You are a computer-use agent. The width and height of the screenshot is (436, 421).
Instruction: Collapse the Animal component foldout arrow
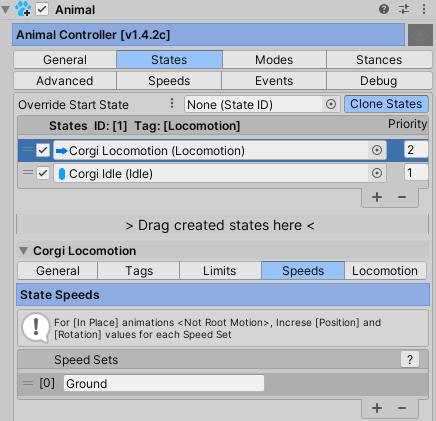click(x=6, y=10)
